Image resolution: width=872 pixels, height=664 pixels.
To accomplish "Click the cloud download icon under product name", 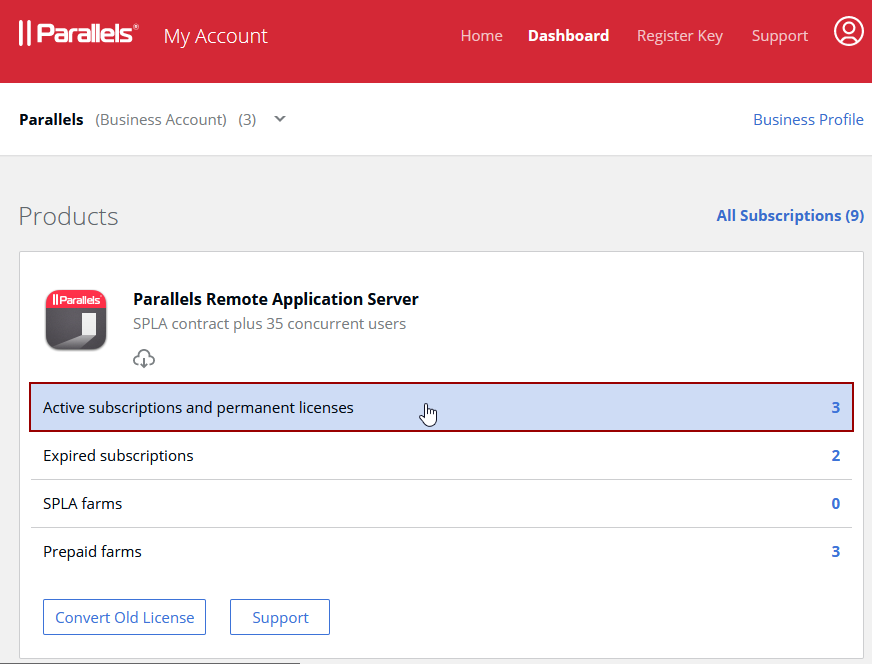I will click(144, 359).
